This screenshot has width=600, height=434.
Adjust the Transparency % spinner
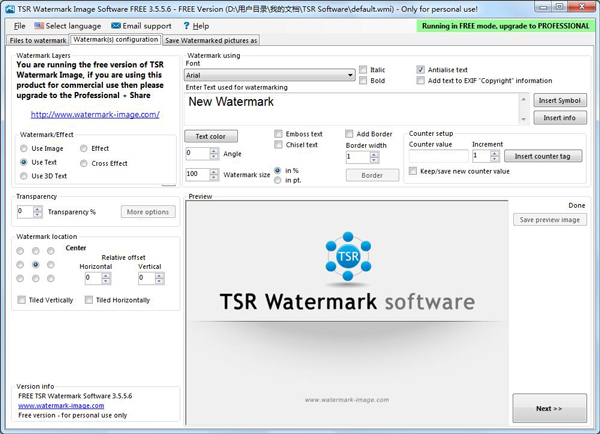38,212
